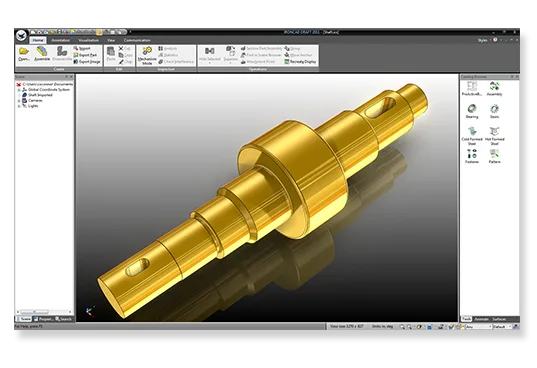Screen dimensions: 537x368
Task: Open the first Catalog Browser item
Action: tap(472, 89)
